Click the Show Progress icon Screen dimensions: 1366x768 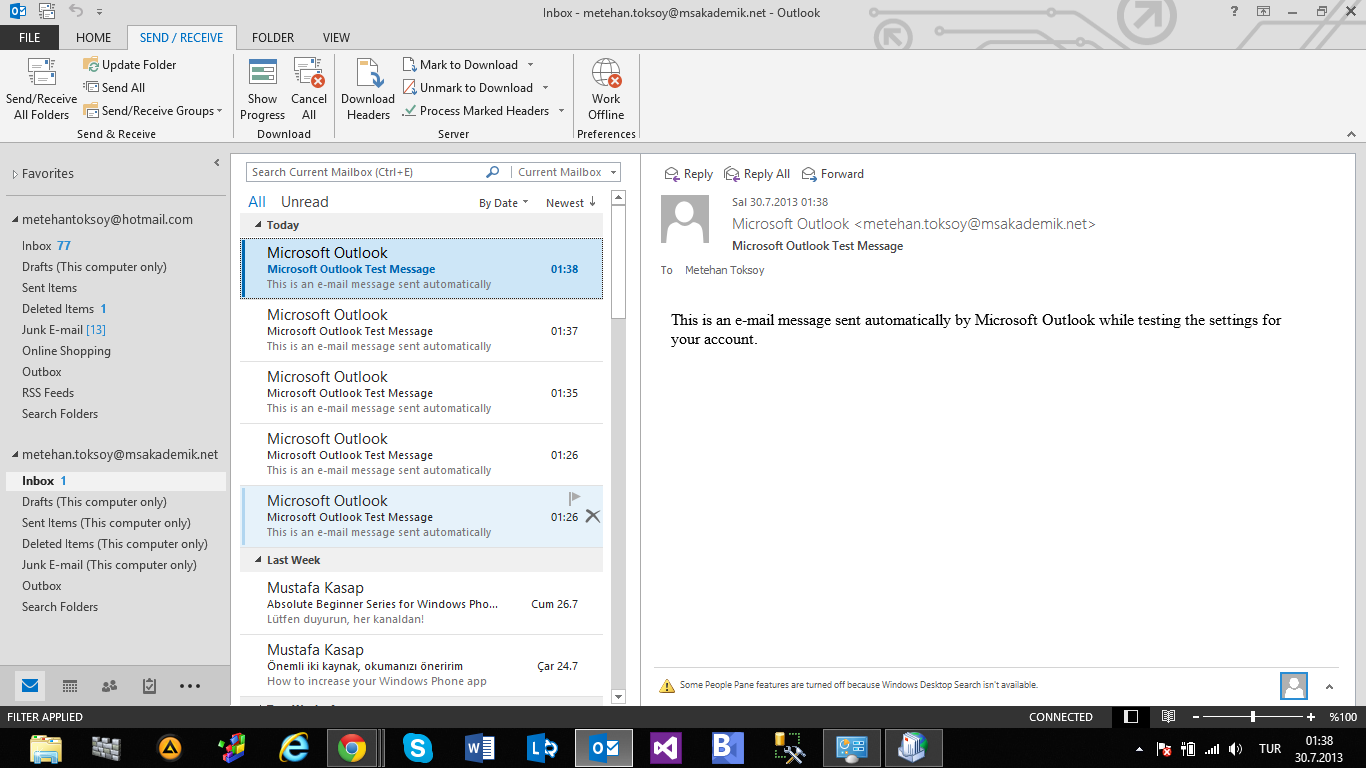pos(262,75)
